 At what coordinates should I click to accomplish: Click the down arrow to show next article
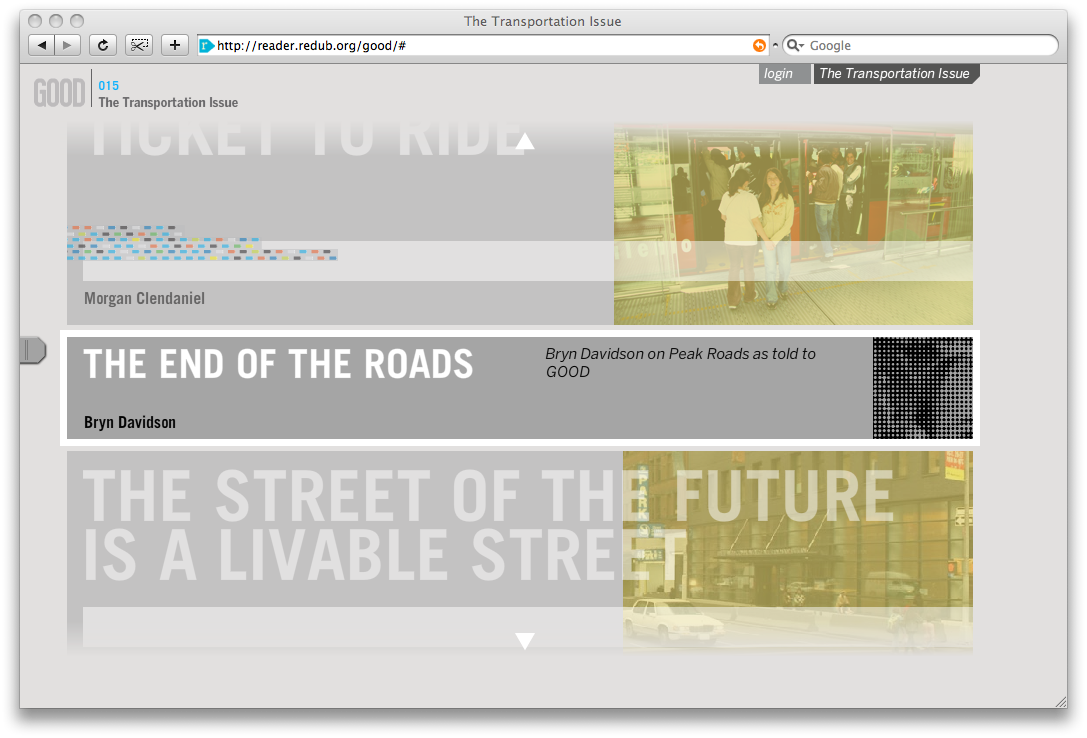coord(525,640)
